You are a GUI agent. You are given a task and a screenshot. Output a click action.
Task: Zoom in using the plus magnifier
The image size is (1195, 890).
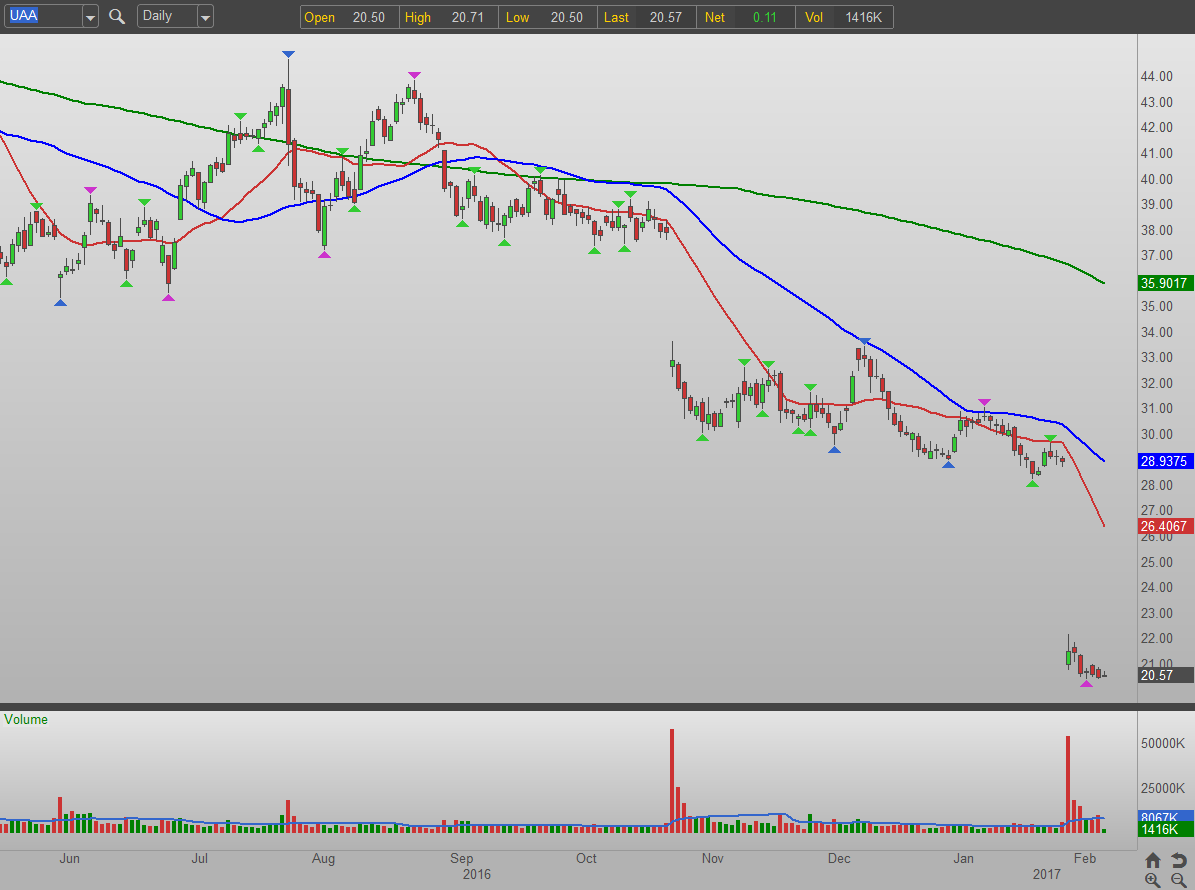[x=1153, y=879]
